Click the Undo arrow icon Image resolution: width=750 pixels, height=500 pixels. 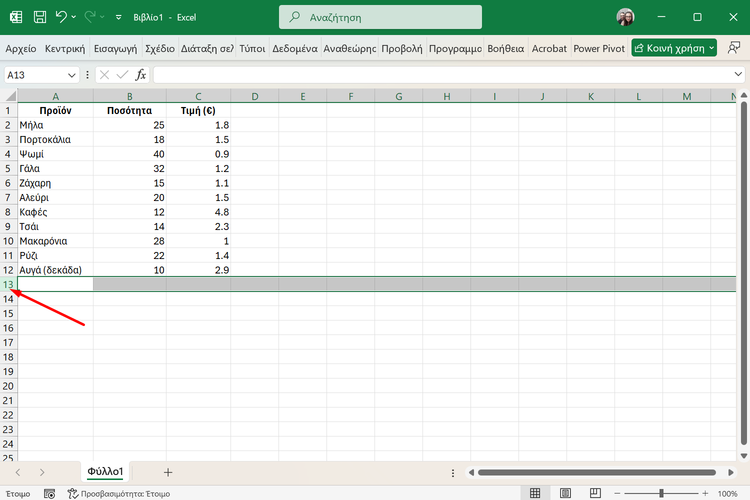tap(62, 17)
